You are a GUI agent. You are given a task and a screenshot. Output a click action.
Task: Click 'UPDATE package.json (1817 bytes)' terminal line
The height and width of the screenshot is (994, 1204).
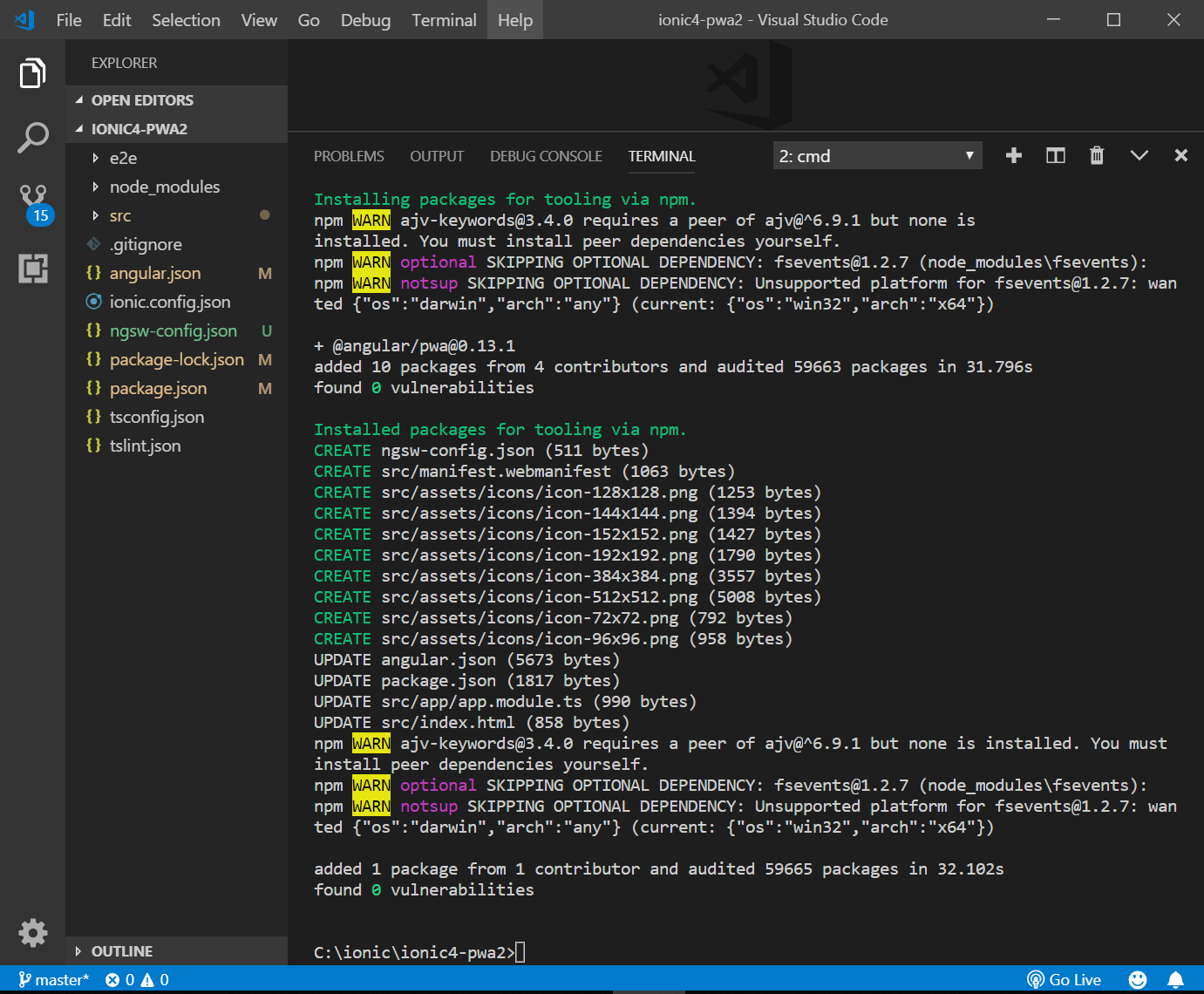pos(467,681)
